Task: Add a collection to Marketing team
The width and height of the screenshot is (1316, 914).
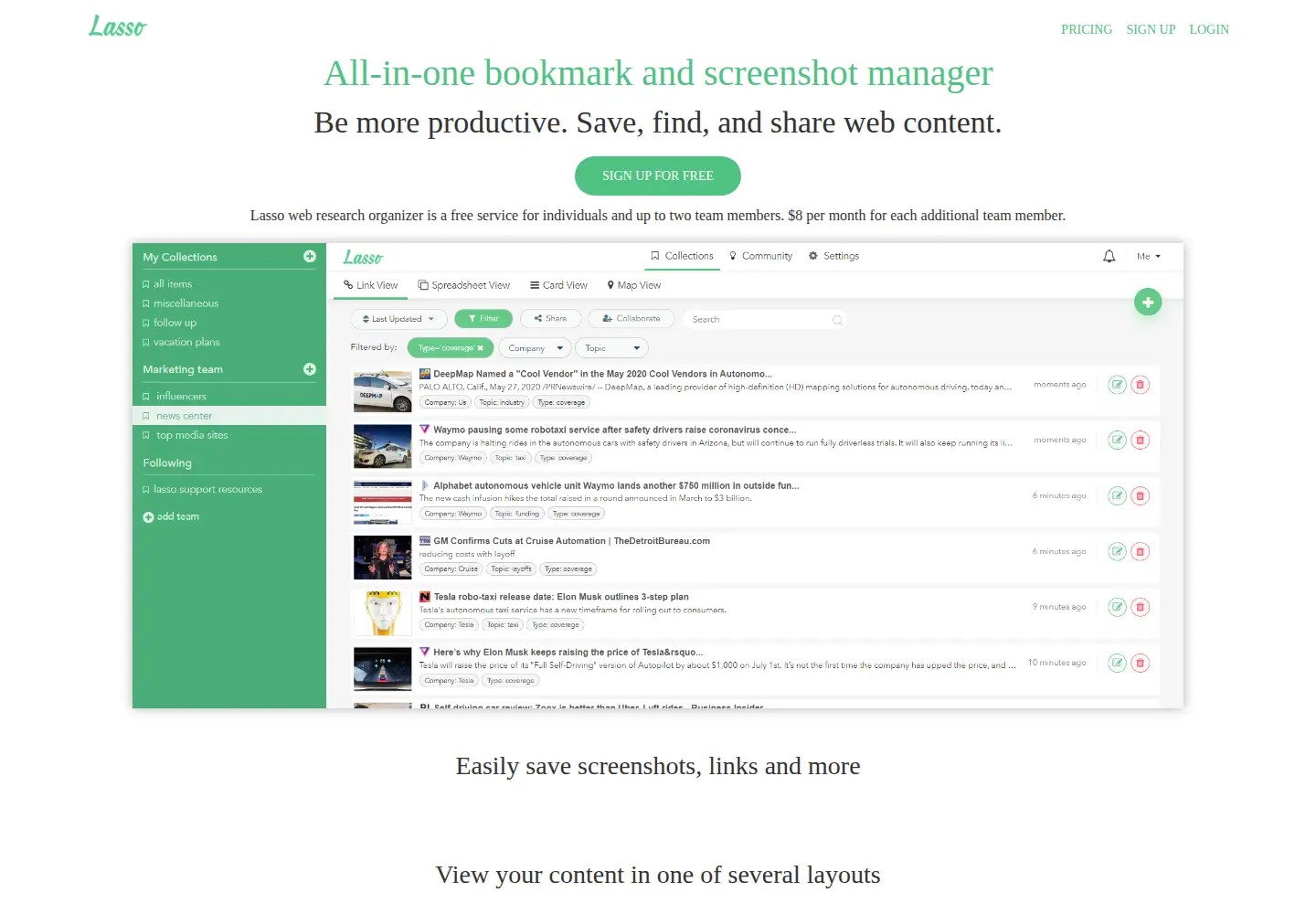Action: [x=310, y=369]
